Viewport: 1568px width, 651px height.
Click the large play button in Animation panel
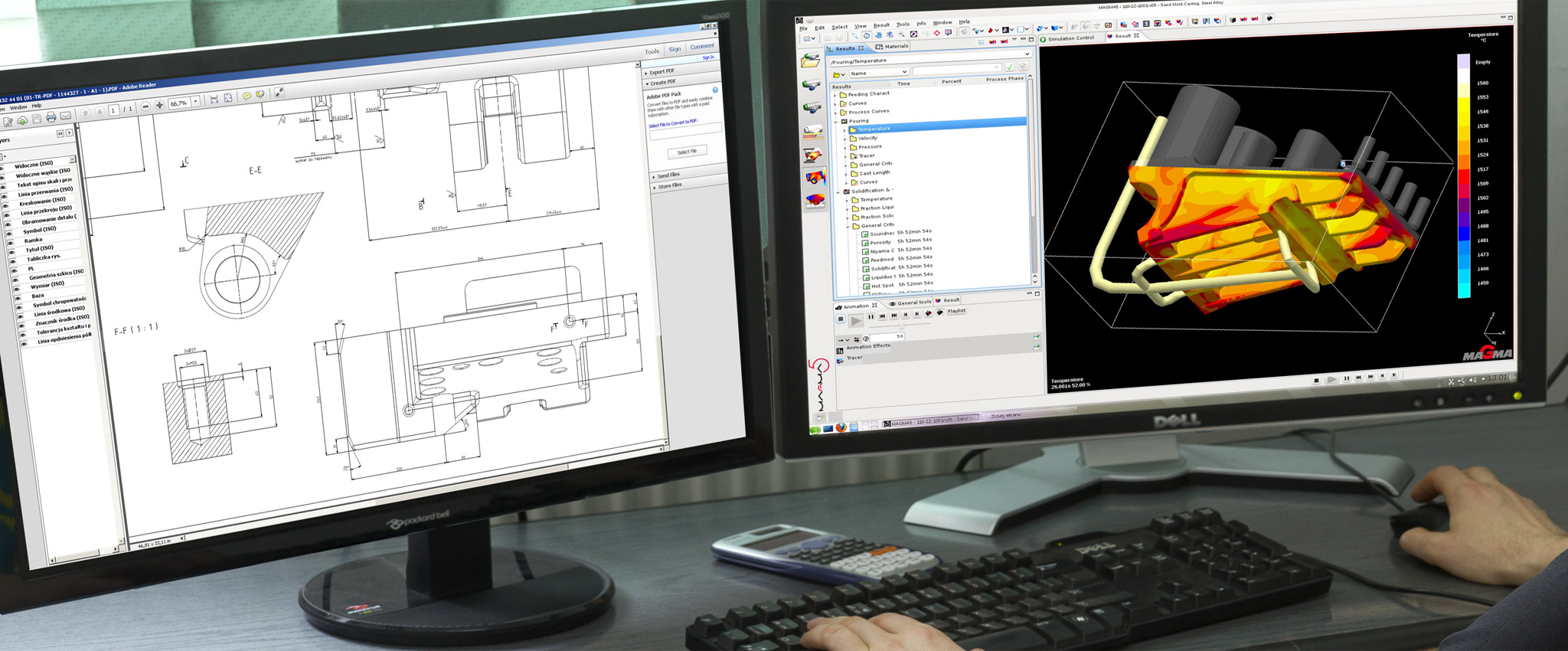[856, 320]
